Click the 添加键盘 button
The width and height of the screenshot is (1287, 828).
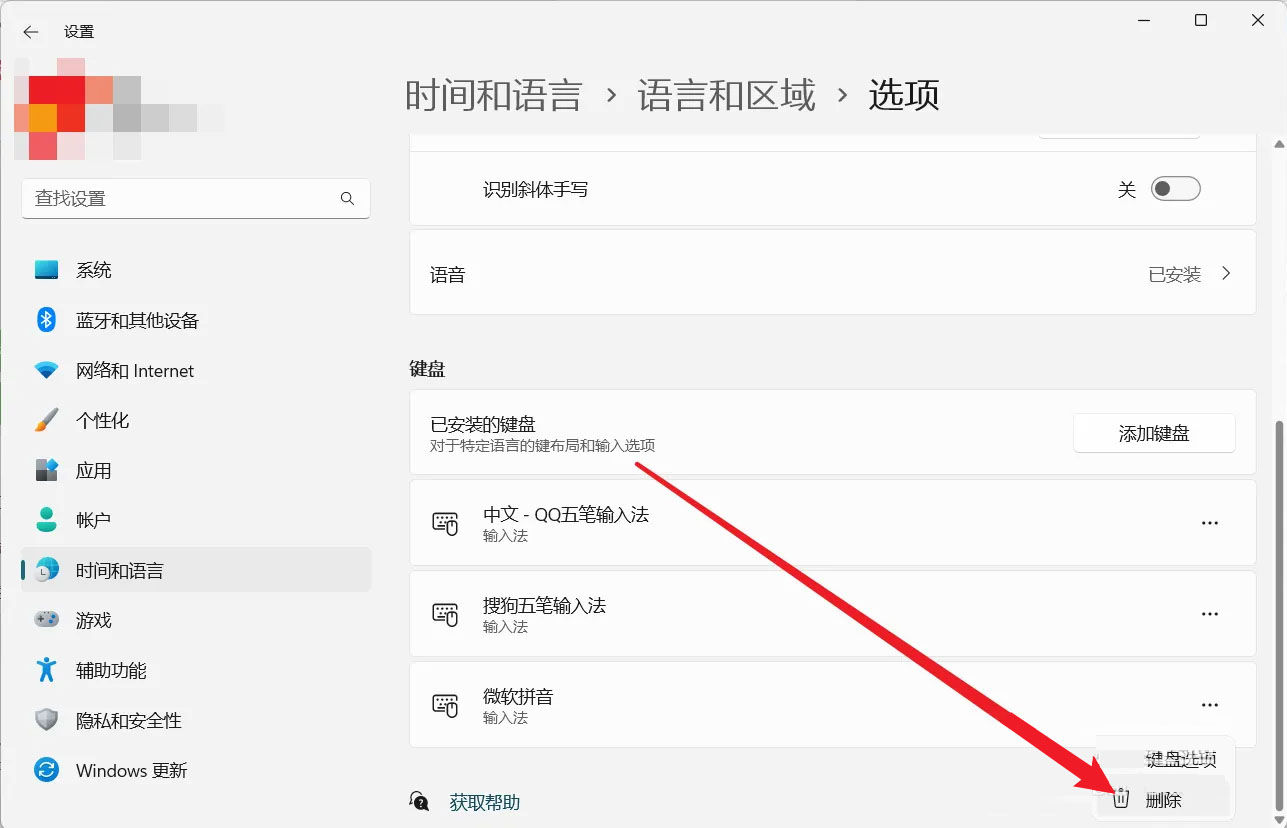1154,433
